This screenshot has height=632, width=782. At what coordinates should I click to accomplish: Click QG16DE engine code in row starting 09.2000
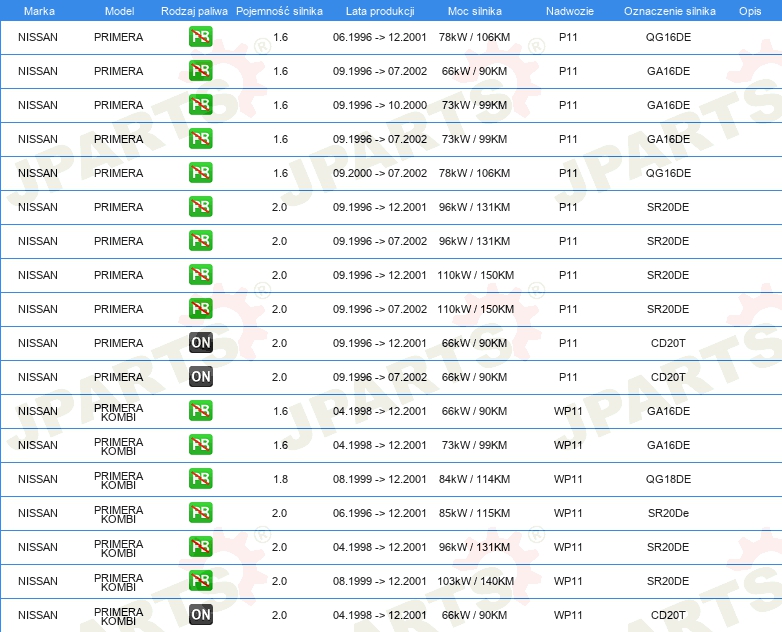(668, 173)
